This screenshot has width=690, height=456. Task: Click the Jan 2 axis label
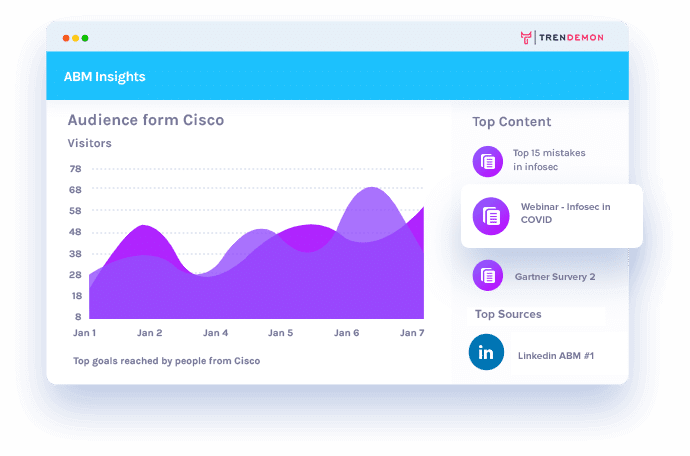[x=150, y=333]
